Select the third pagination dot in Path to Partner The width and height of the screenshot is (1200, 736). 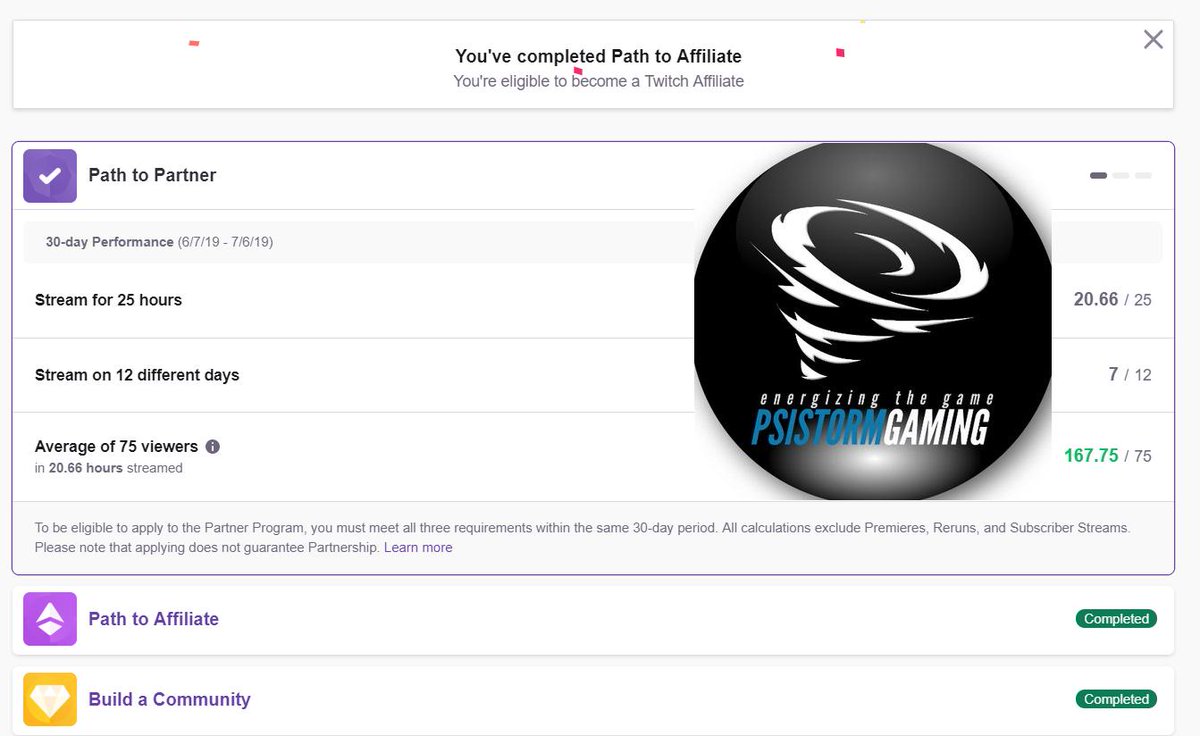coord(1143,176)
